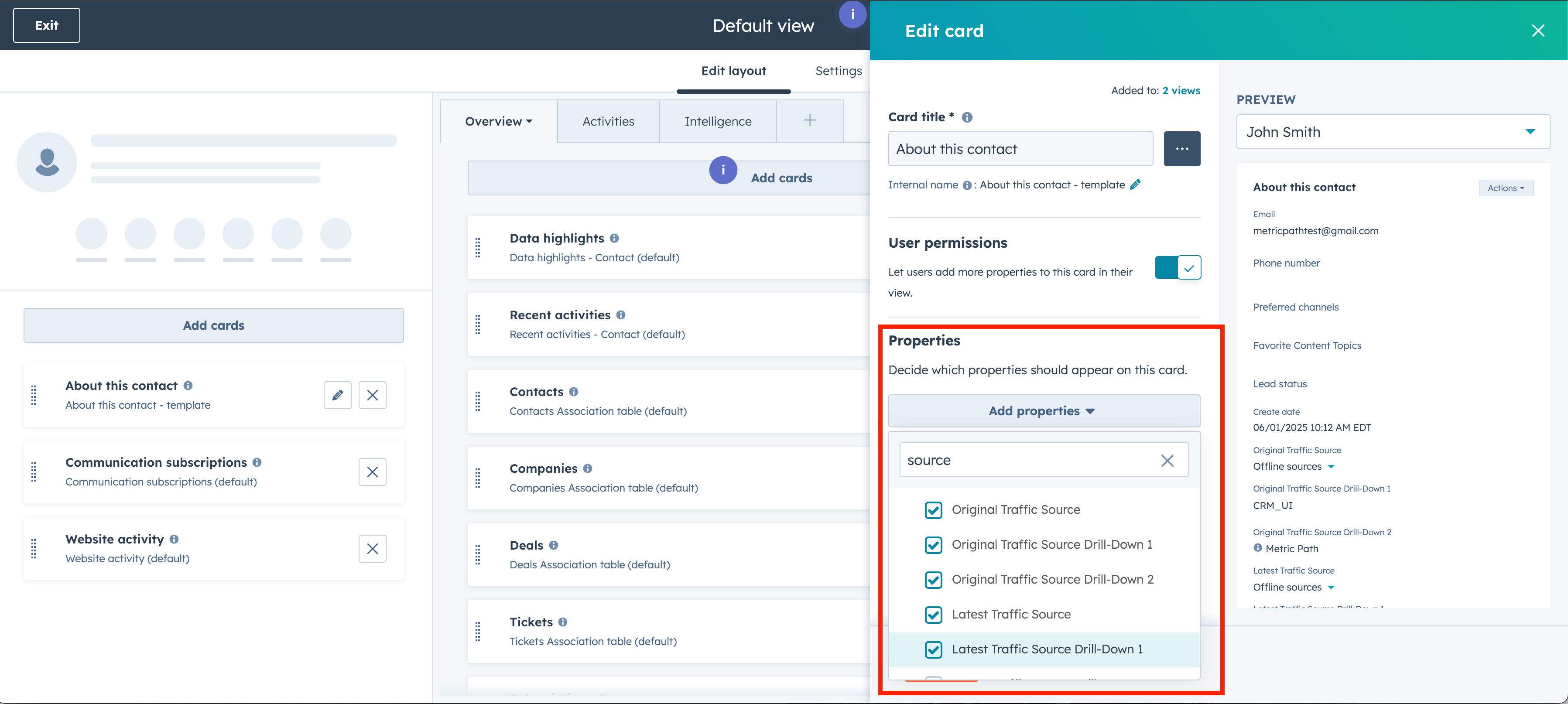Add a new tab with plus
The height and width of the screenshot is (704, 1568).
click(x=810, y=120)
